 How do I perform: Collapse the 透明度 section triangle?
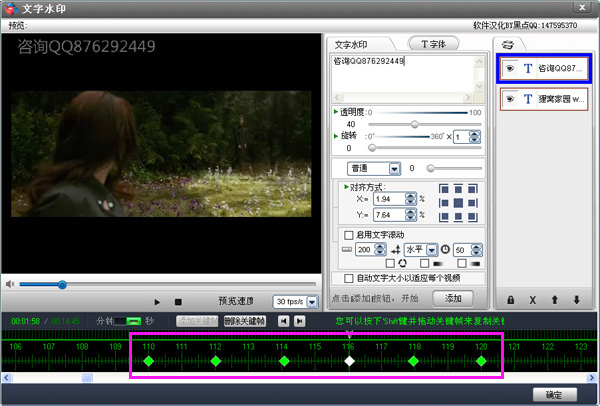coord(336,112)
